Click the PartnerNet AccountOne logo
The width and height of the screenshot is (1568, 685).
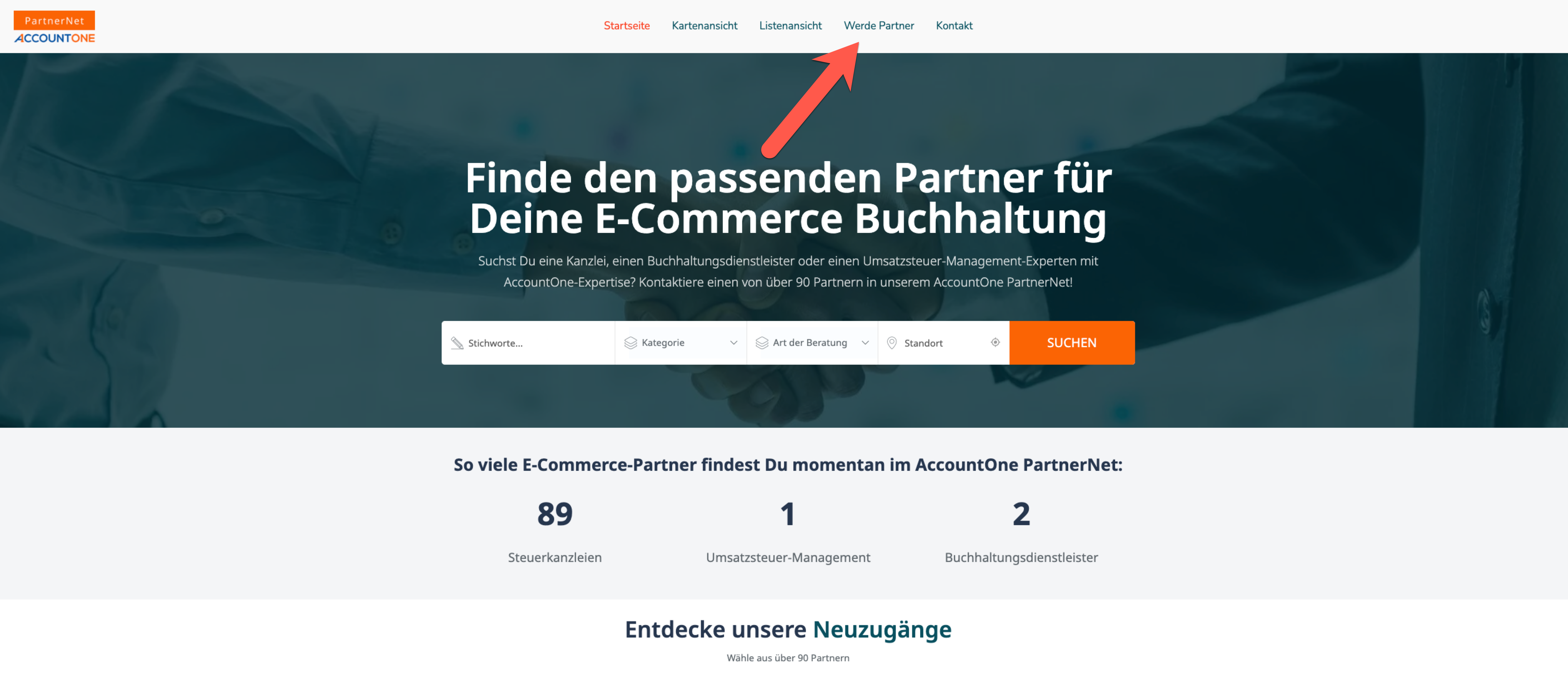point(54,27)
